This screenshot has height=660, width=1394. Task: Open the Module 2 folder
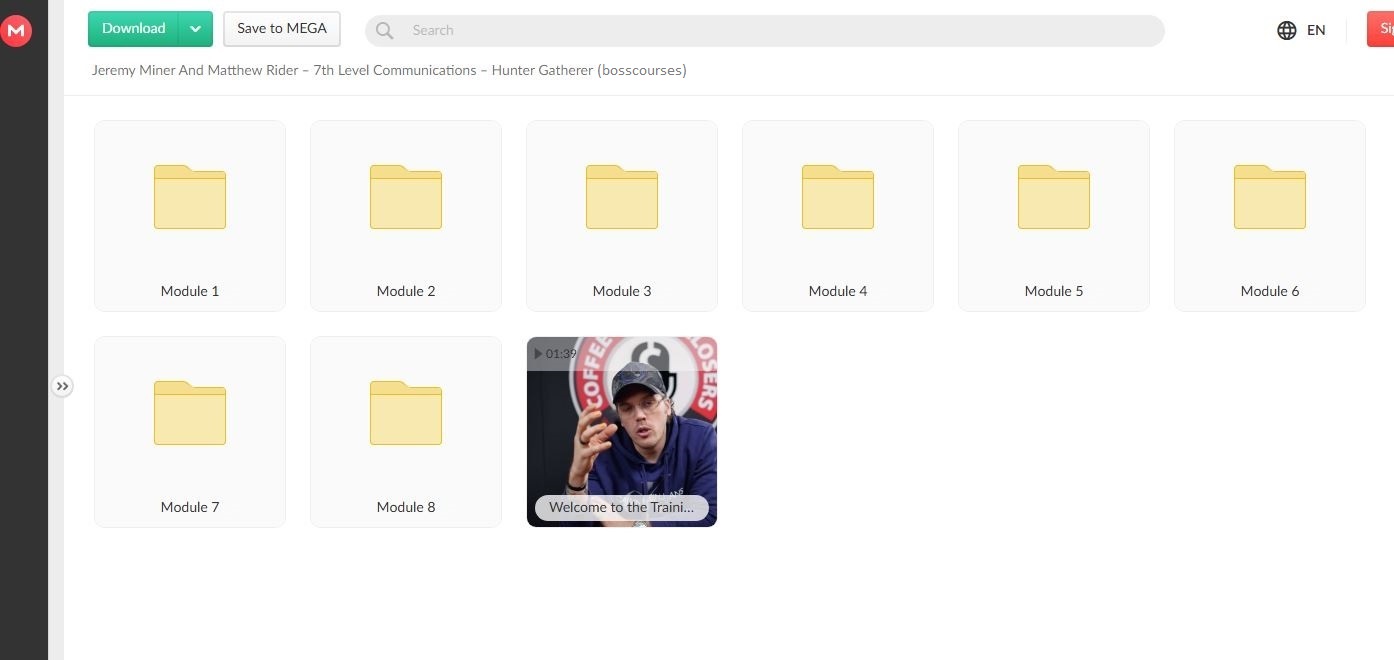[406, 216]
